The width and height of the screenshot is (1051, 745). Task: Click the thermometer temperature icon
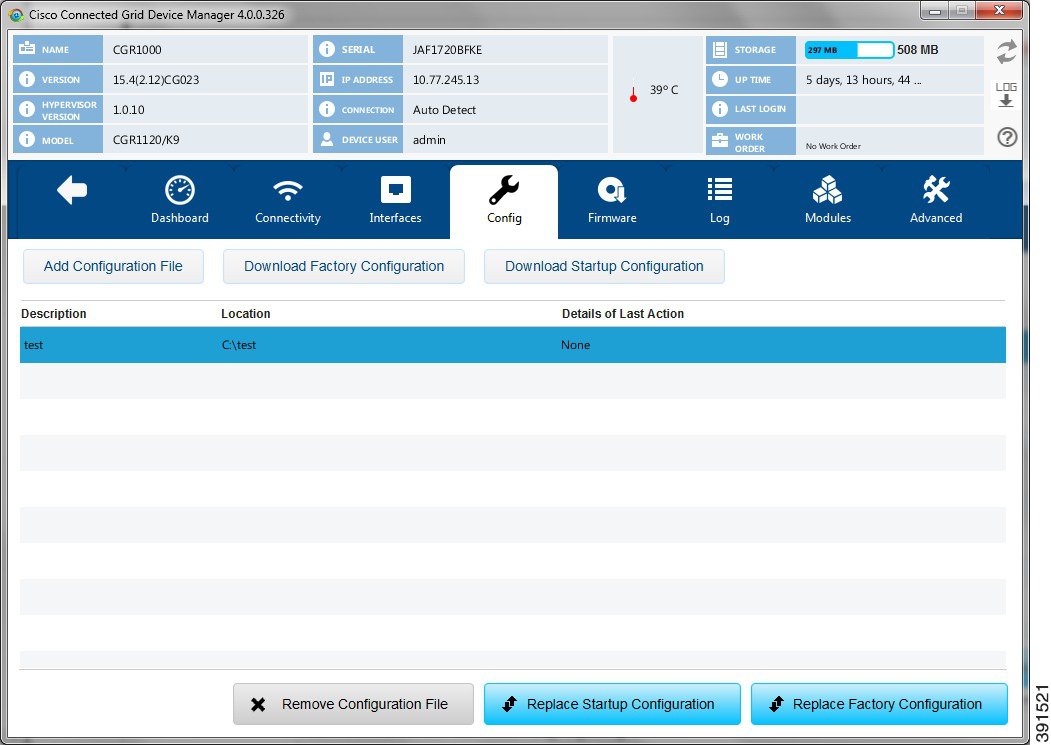click(633, 92)
